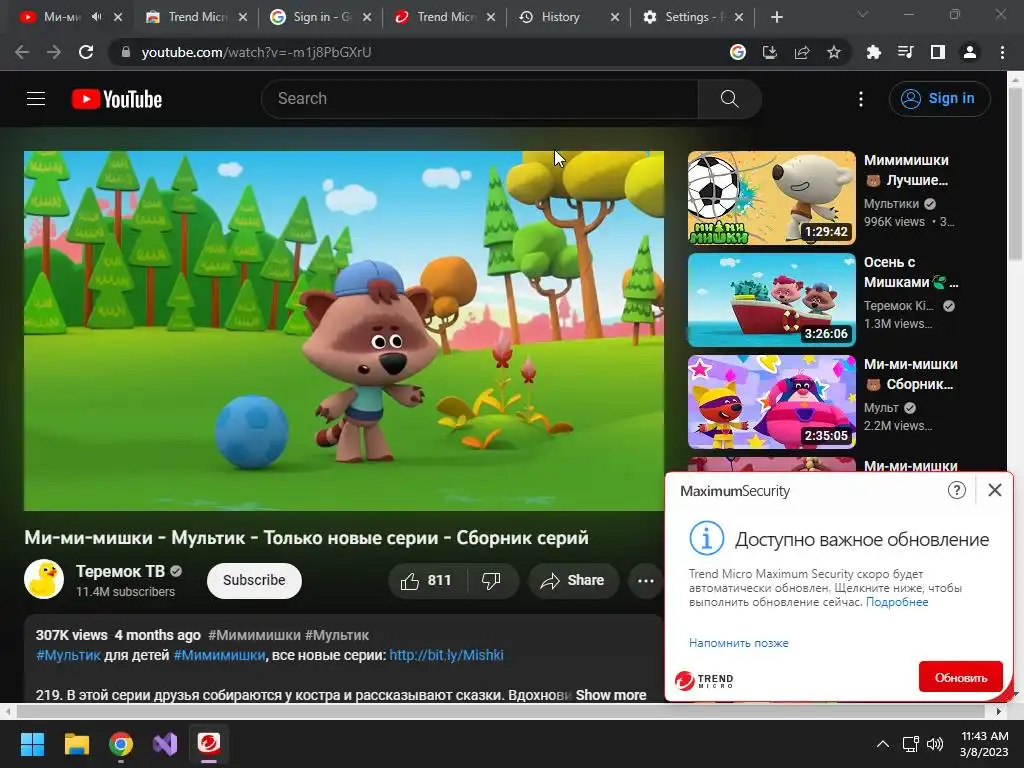Show hidden system tray icons

point(882,744)
